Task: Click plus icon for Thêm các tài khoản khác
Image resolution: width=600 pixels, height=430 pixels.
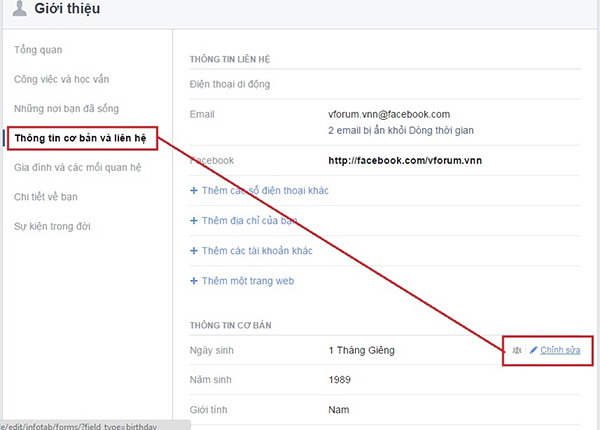Action: click(194, 251)
